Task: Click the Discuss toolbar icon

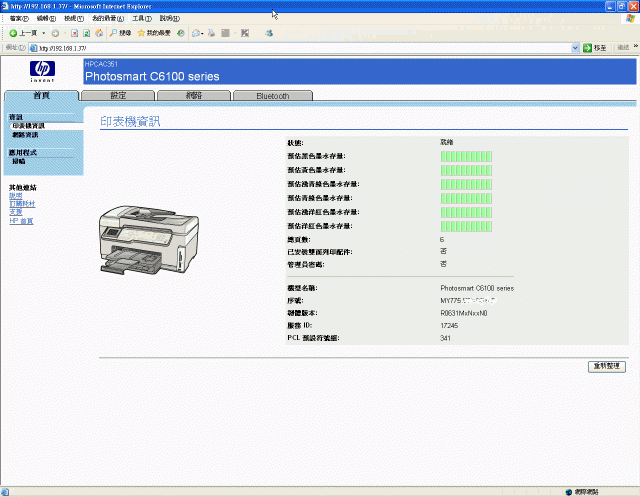Action: point(245,33)
